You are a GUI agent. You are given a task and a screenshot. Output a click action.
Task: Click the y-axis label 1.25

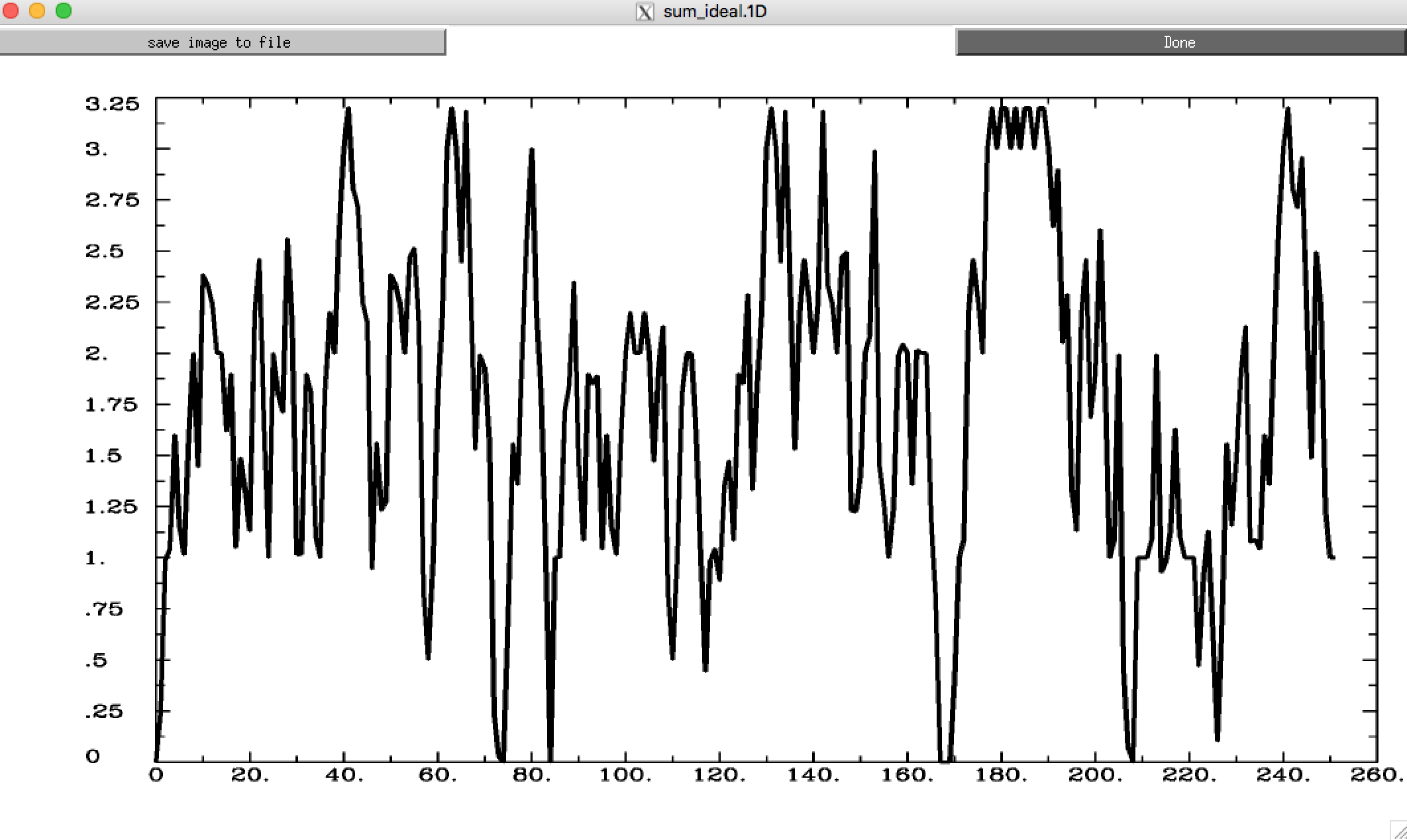tap(111, 507)
